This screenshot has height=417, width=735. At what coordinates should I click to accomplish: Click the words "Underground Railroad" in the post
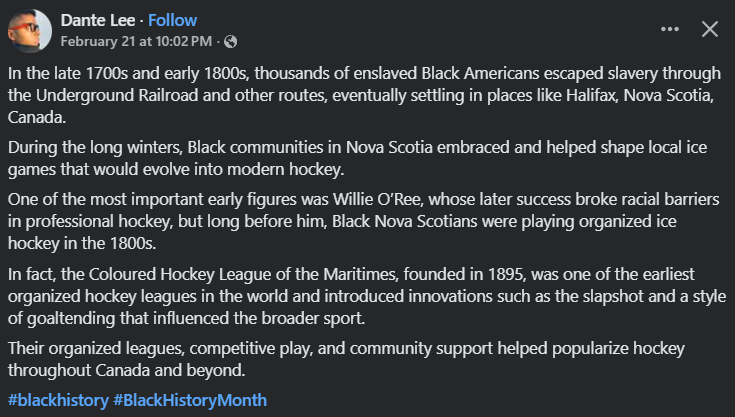pyautogui.click(x=109, y=95)
